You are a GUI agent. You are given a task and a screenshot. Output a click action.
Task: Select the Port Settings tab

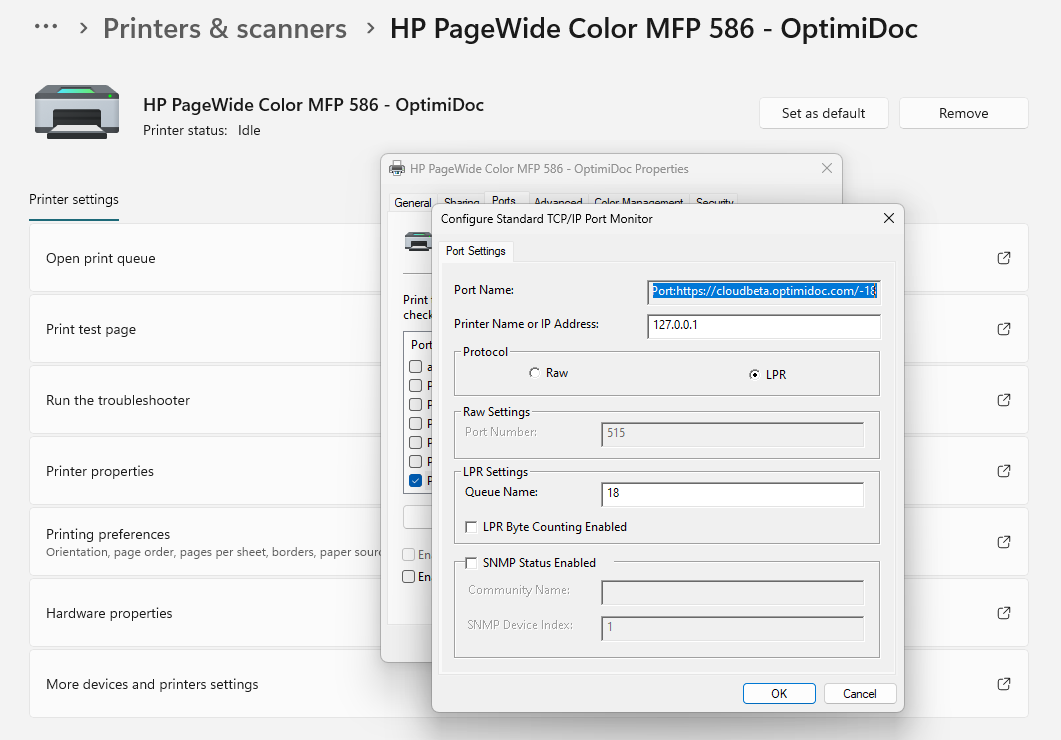(476, 251)
